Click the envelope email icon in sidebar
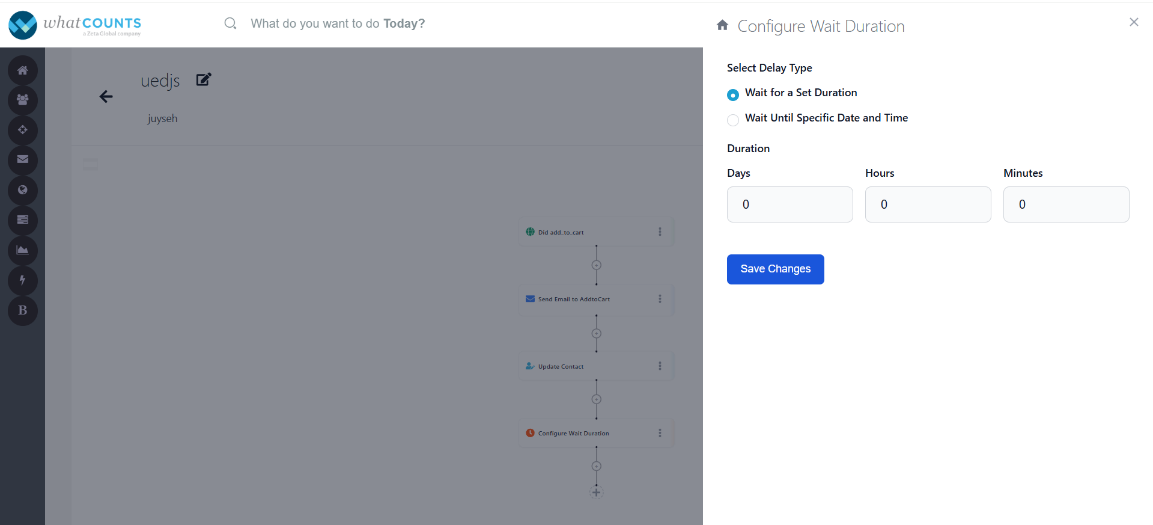This screenshot has height=525, width=1153. pyautogui.click(x=22, y=159)
